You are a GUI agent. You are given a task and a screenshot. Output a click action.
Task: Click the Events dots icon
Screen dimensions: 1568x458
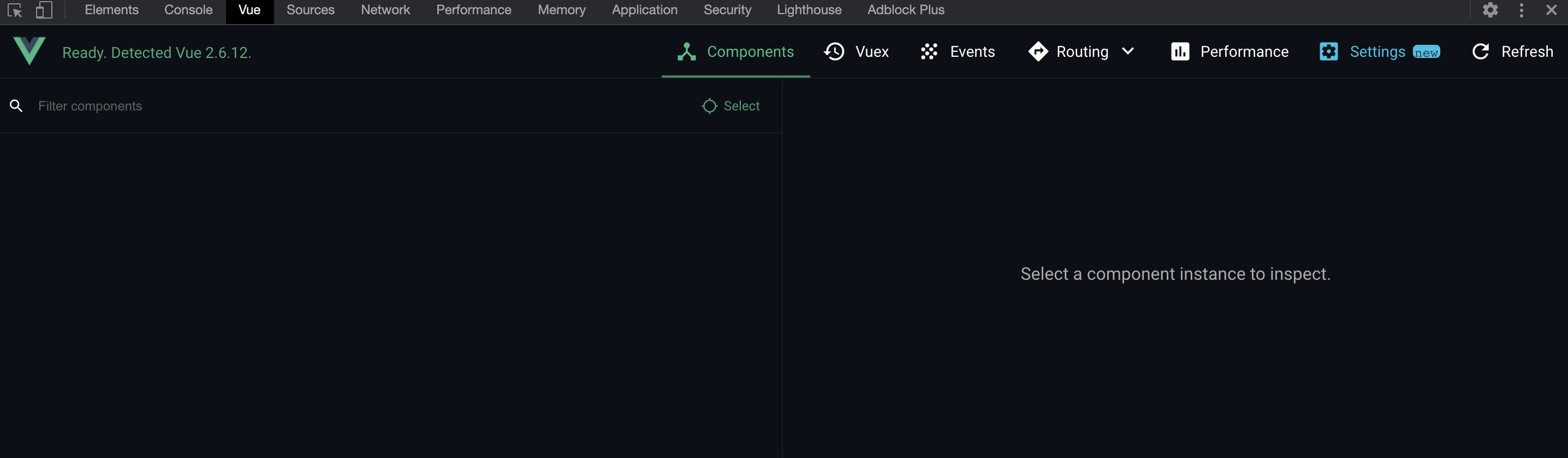[929, 52]
